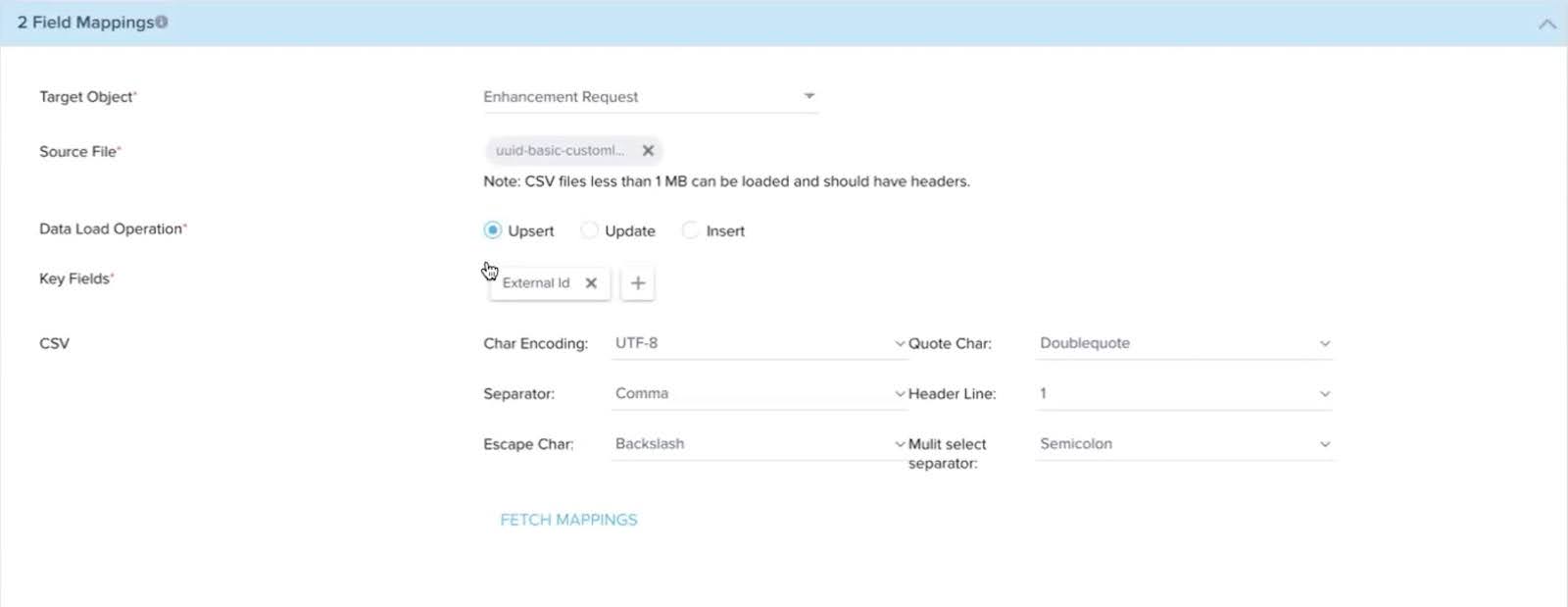Screen dimensions: 1568x607
Task: Open the Target Object dropdown
Action: [x=651, y=96]
